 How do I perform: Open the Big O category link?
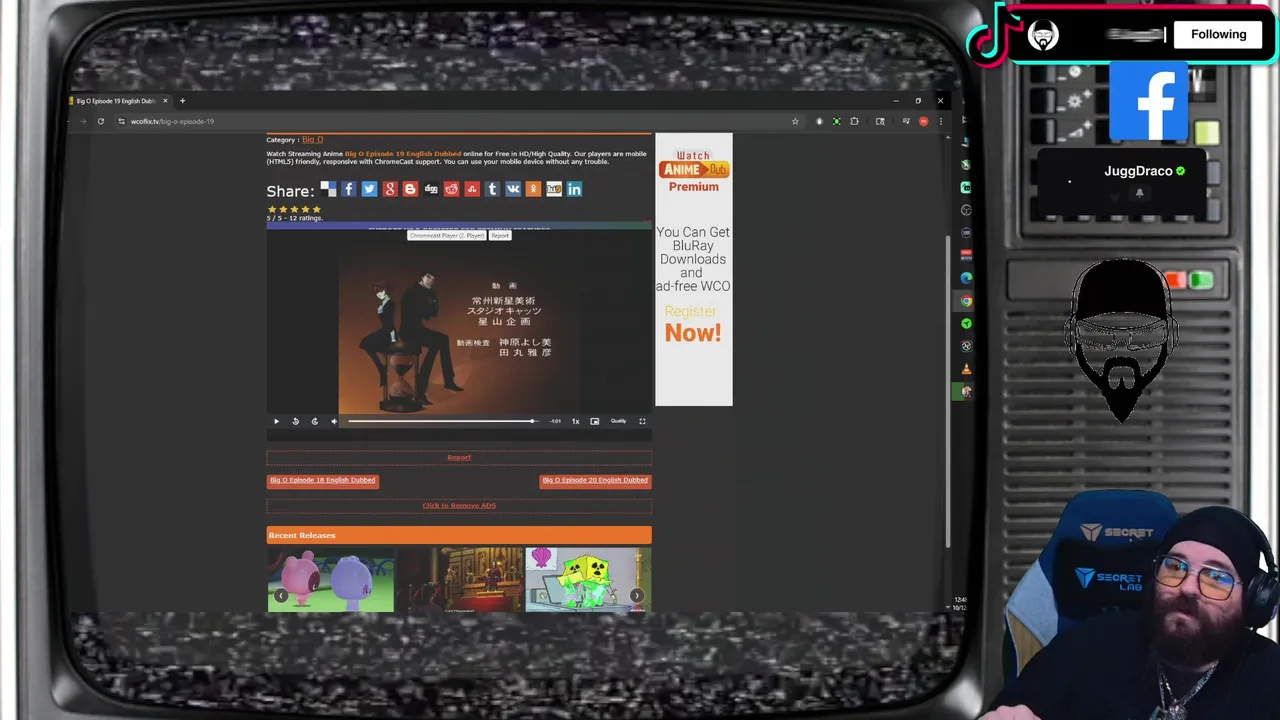coord(313,140)
